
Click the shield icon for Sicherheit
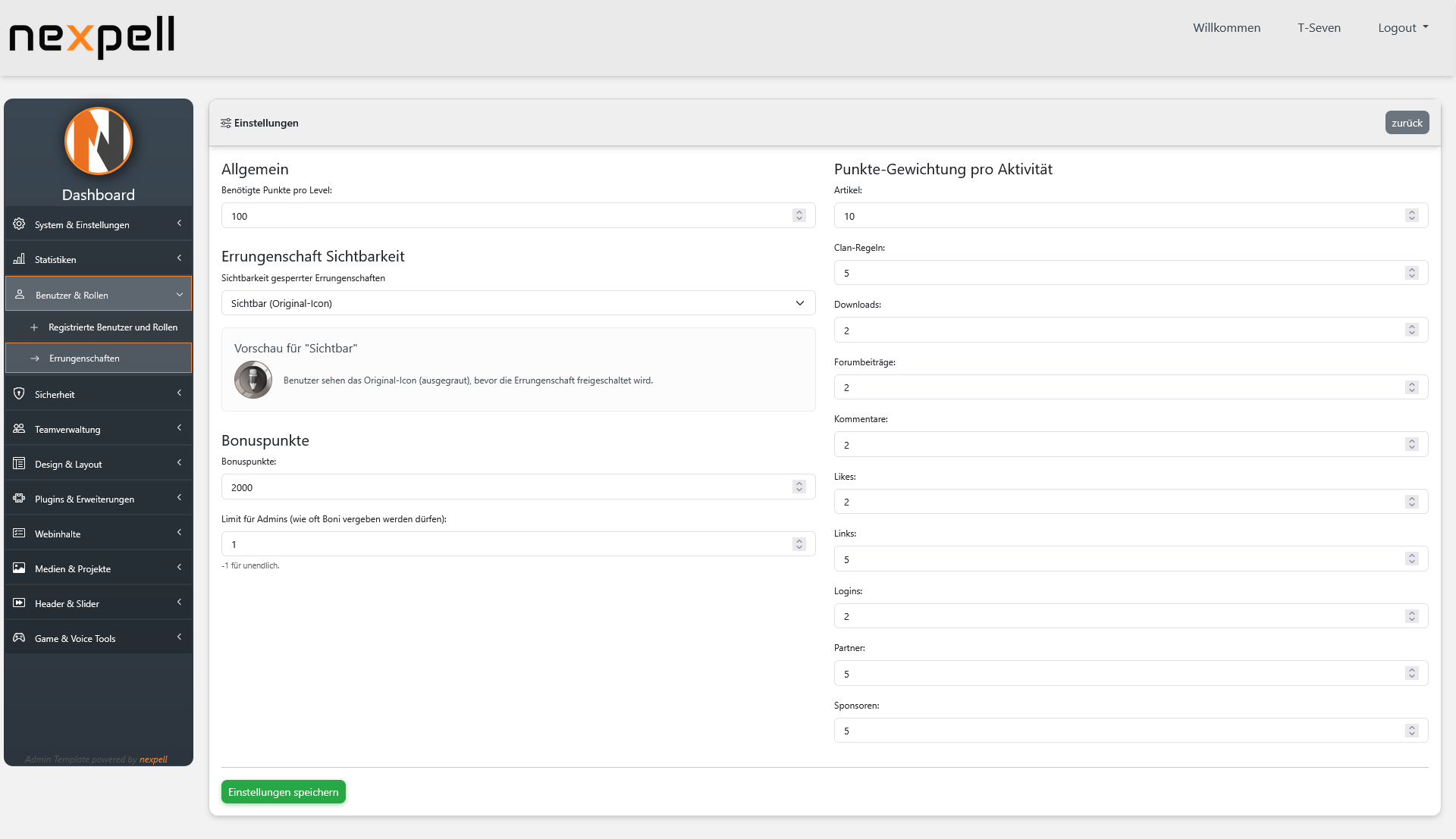(x=18, y=393)
